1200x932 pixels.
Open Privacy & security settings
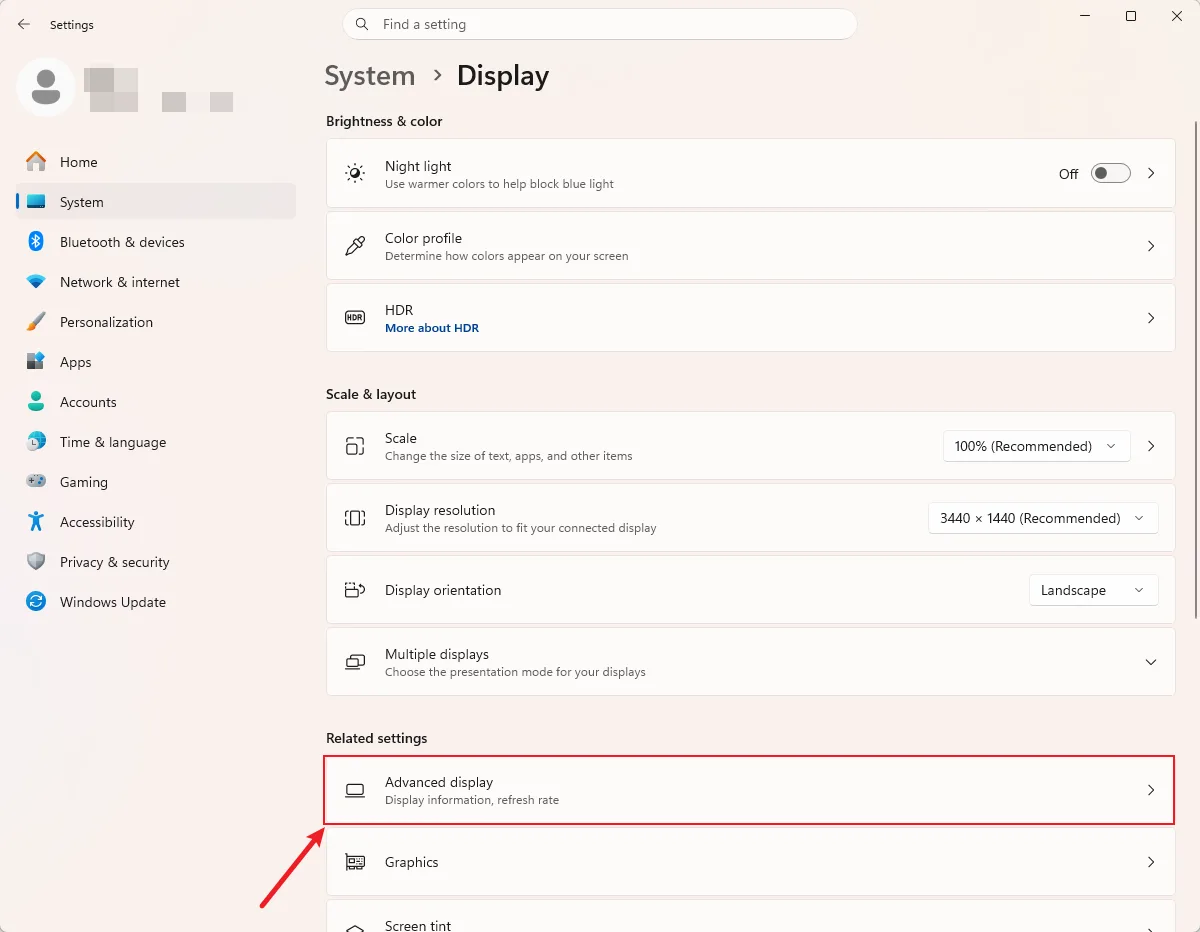tap(156, 562)
